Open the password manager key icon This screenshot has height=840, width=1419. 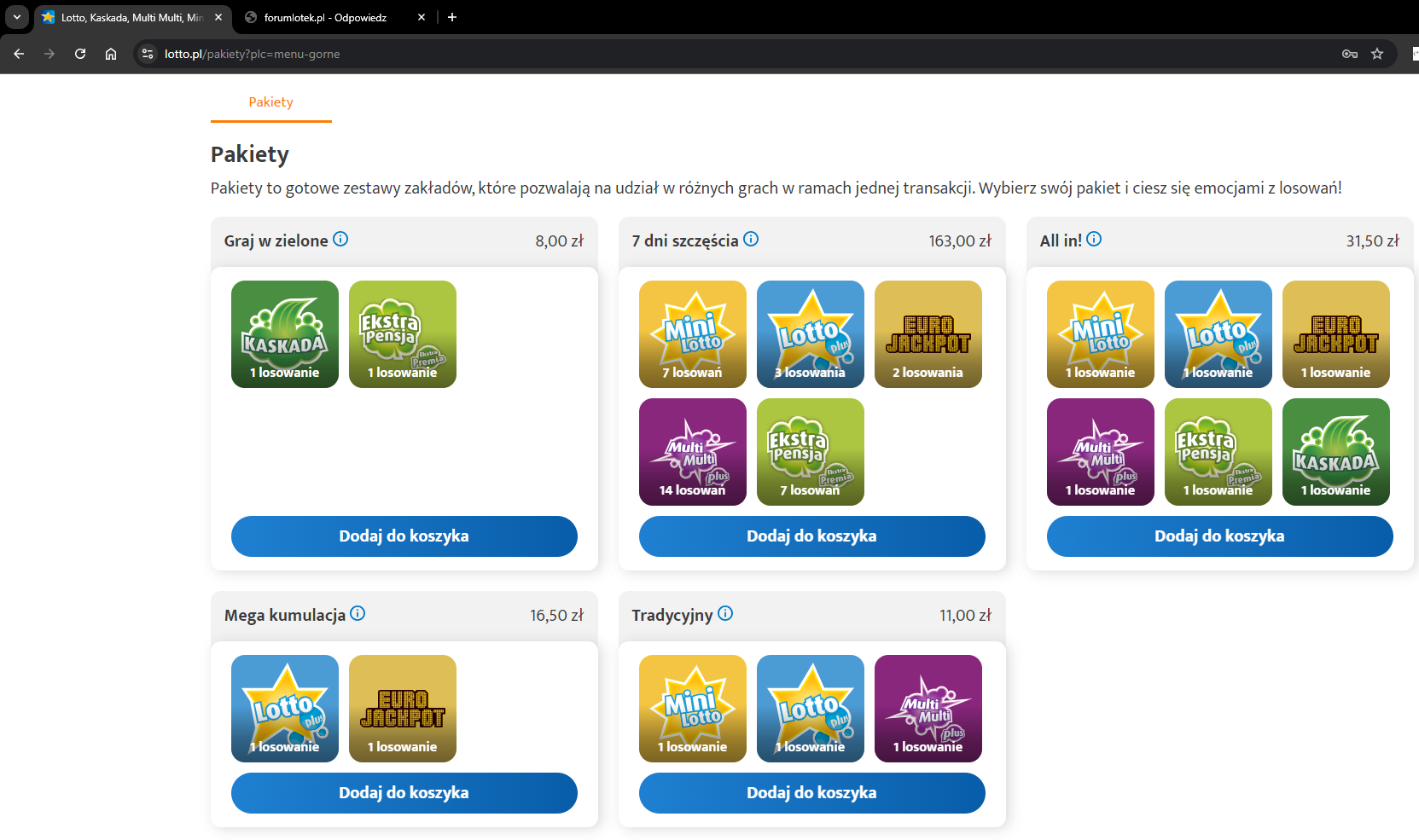pyautogui.click(x=1350, y=54)
